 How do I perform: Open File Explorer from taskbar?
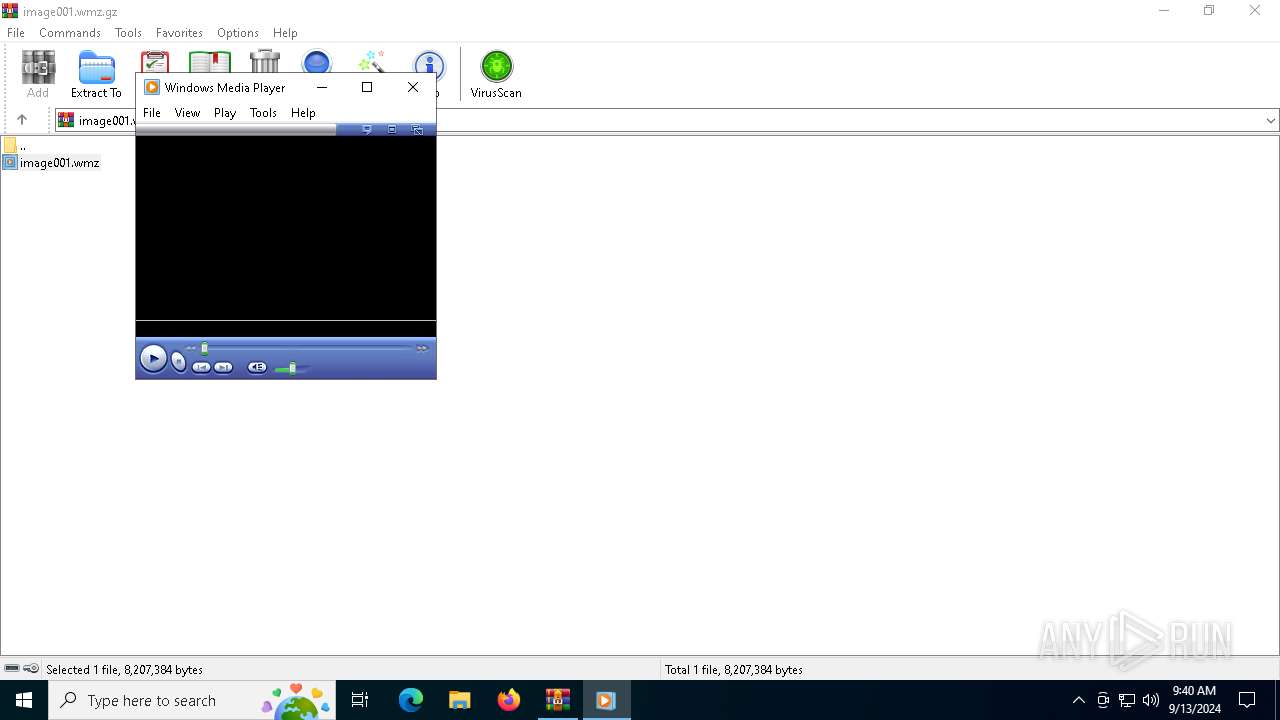point(460,700)
